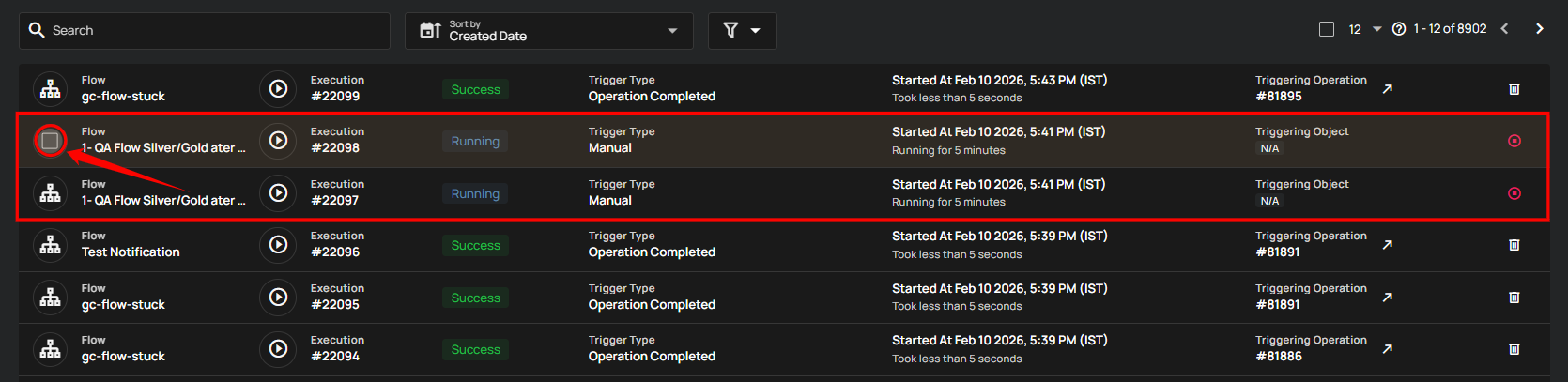Click the play icon for execution #22099

pyautogui.click(x=278, y=89)
